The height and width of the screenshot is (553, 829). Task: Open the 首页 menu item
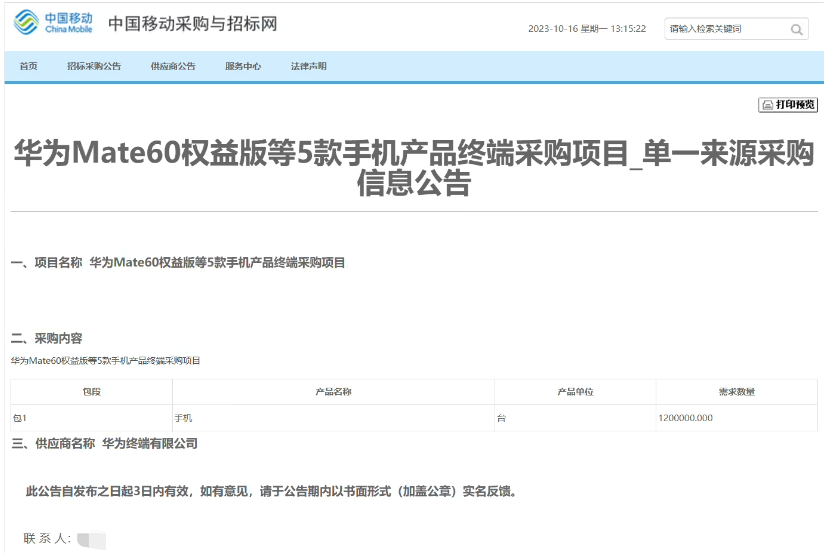tap(29, 66)
